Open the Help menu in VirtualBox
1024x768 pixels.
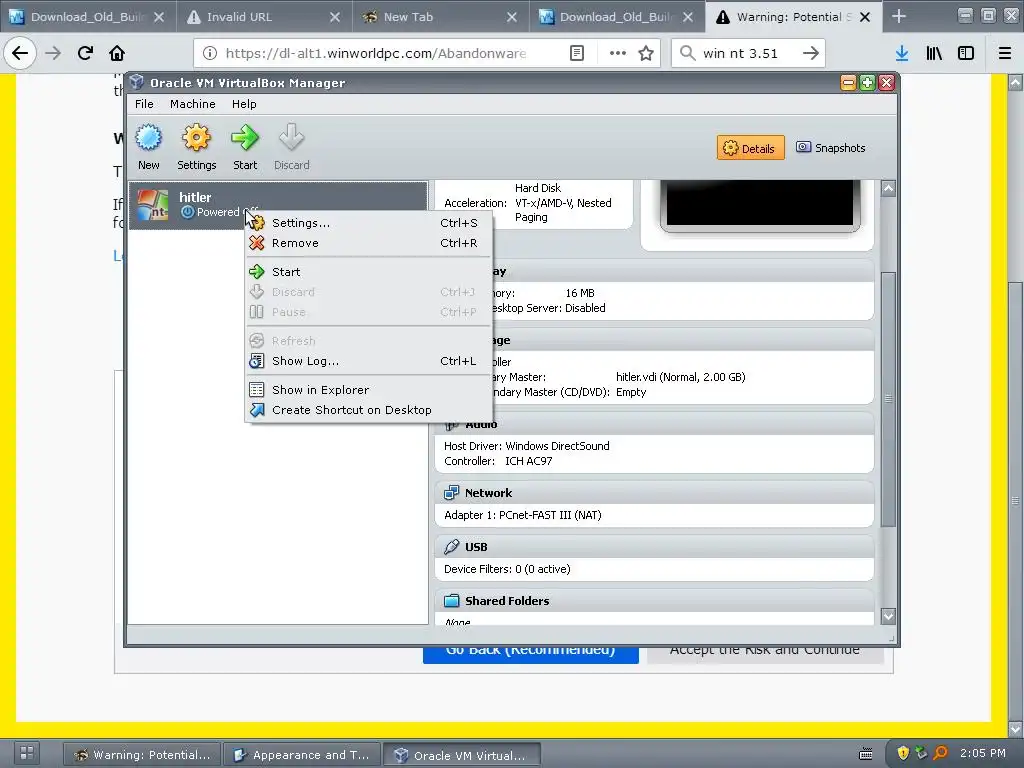coord(244,104)
